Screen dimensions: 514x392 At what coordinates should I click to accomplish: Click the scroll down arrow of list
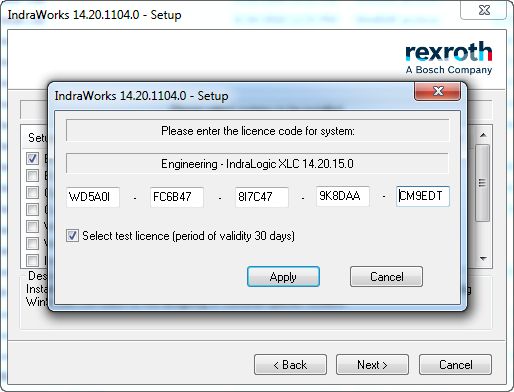pos(483,258)
